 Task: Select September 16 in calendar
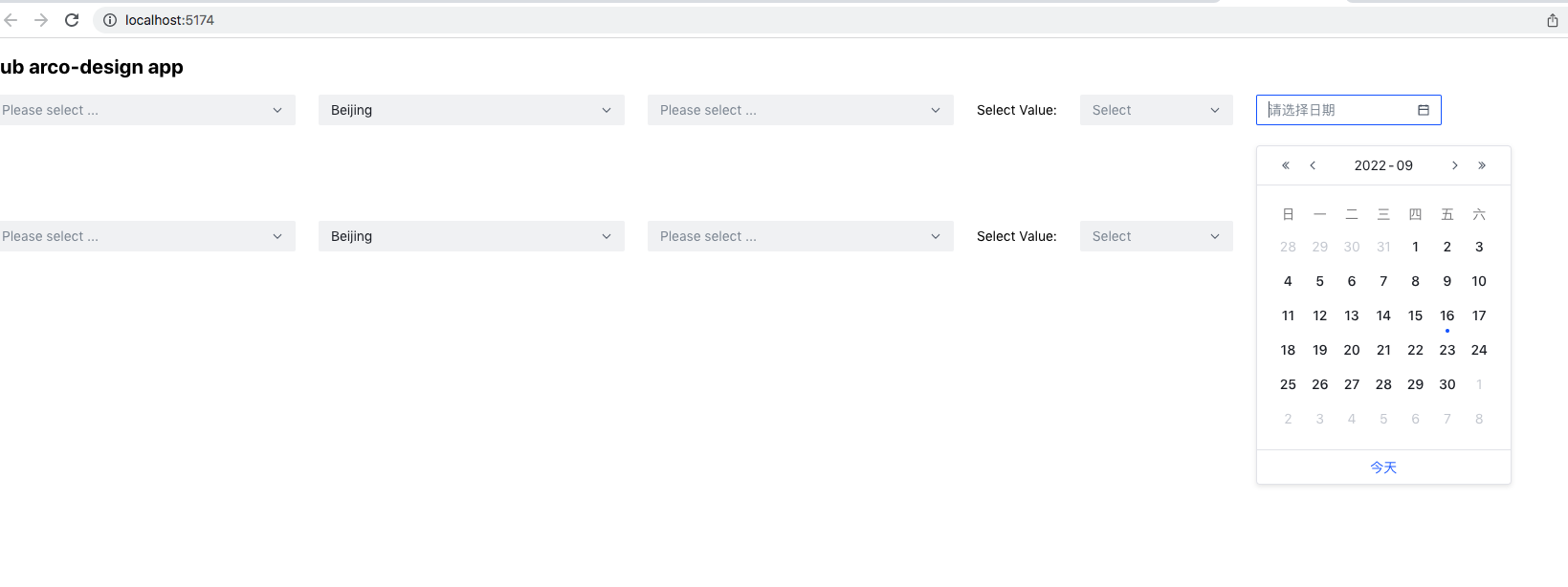pyautogui.click(x=1447, y=315)
